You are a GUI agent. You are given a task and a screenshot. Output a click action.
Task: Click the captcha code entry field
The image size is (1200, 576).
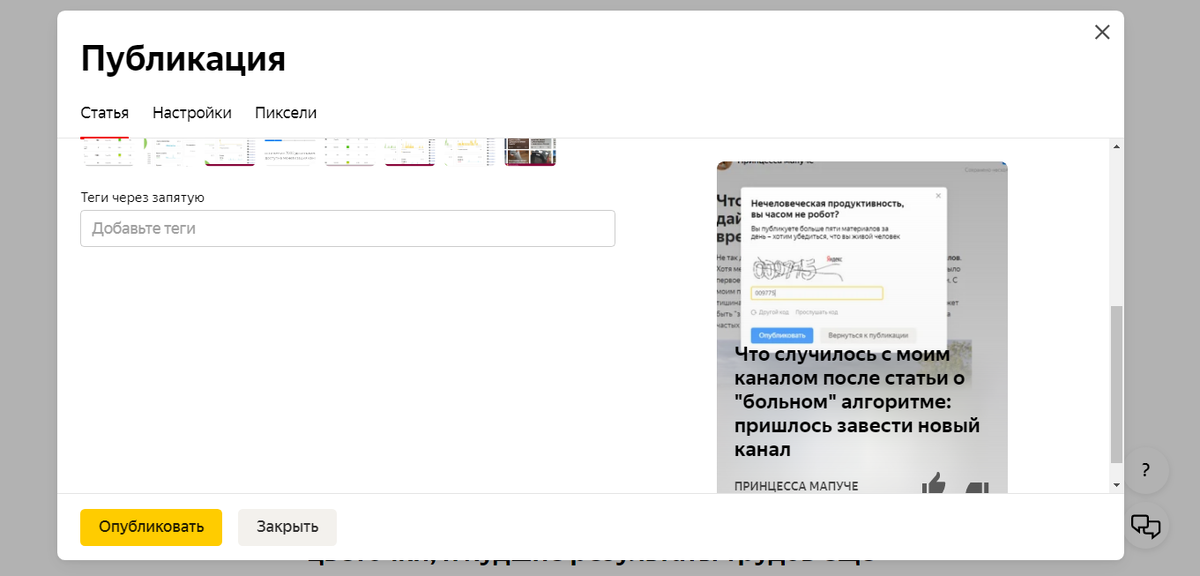[815, 292]
